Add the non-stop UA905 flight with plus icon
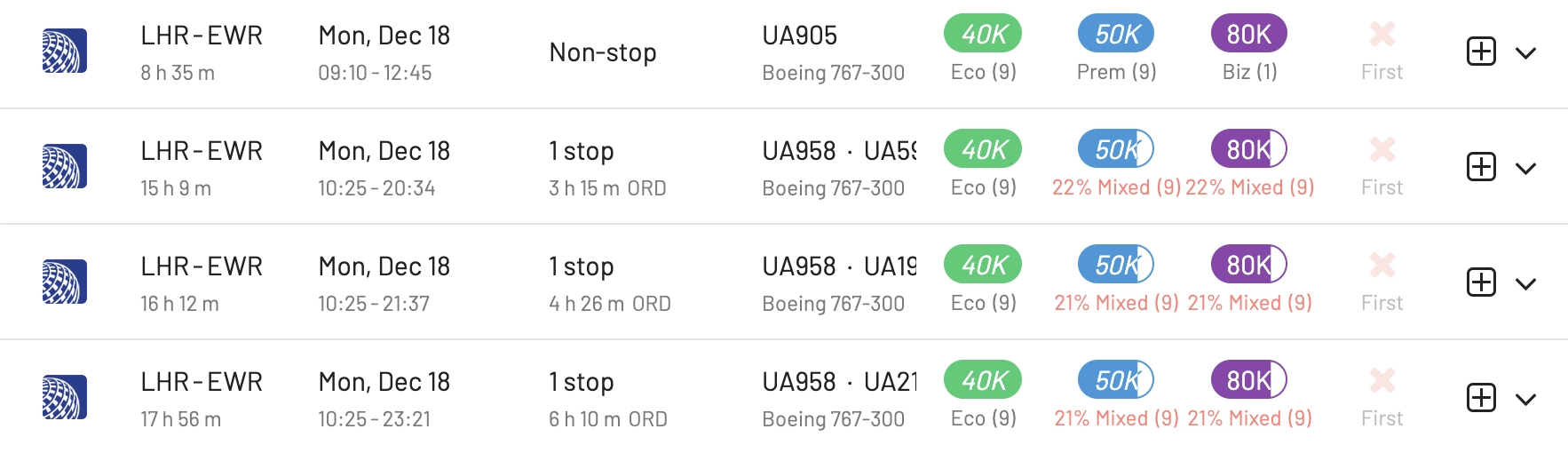 [x=1481, y=52]
